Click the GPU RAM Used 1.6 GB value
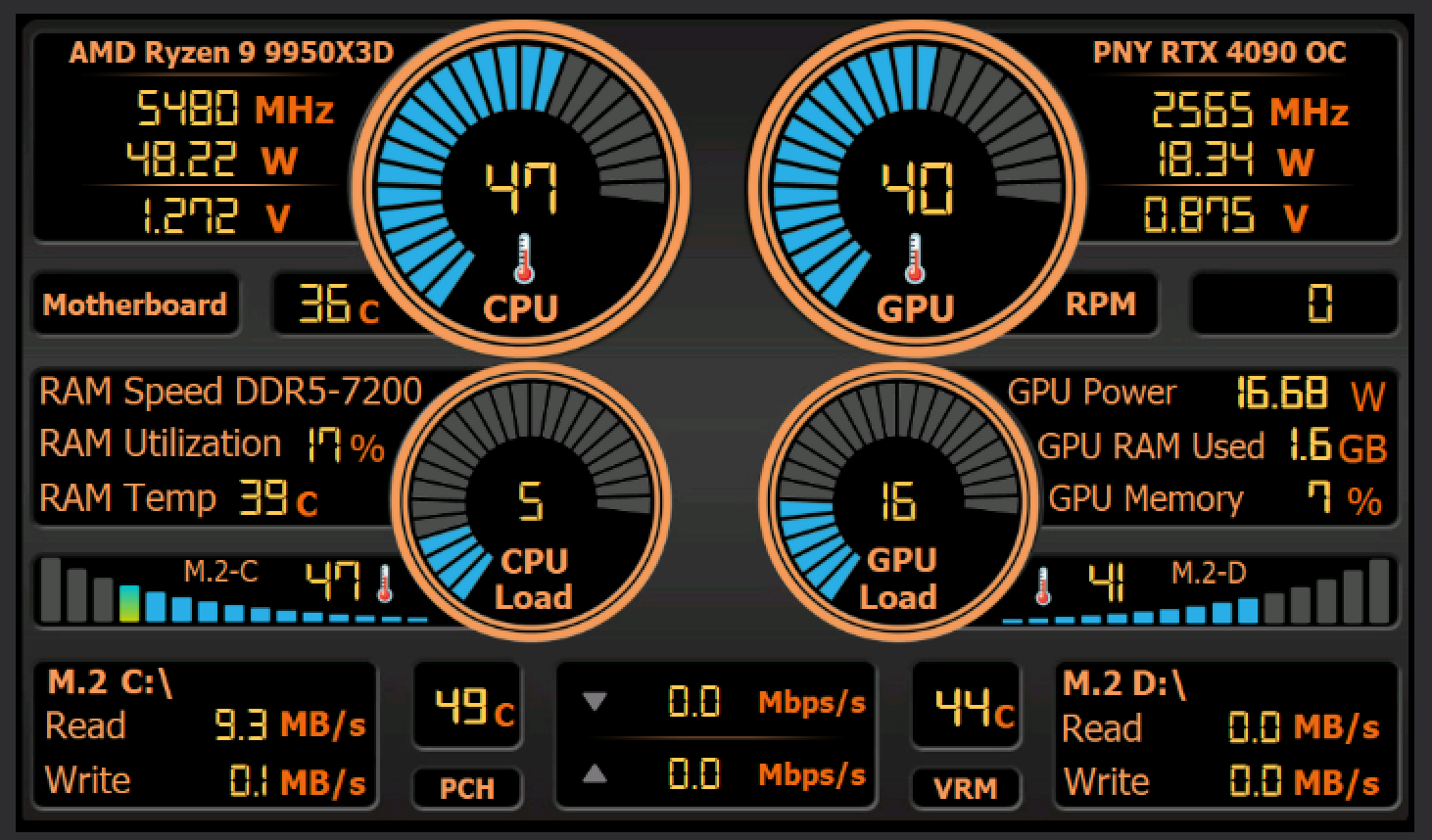The width and height of the screenshot is (1432, 840). click(x=1337, y=446)
